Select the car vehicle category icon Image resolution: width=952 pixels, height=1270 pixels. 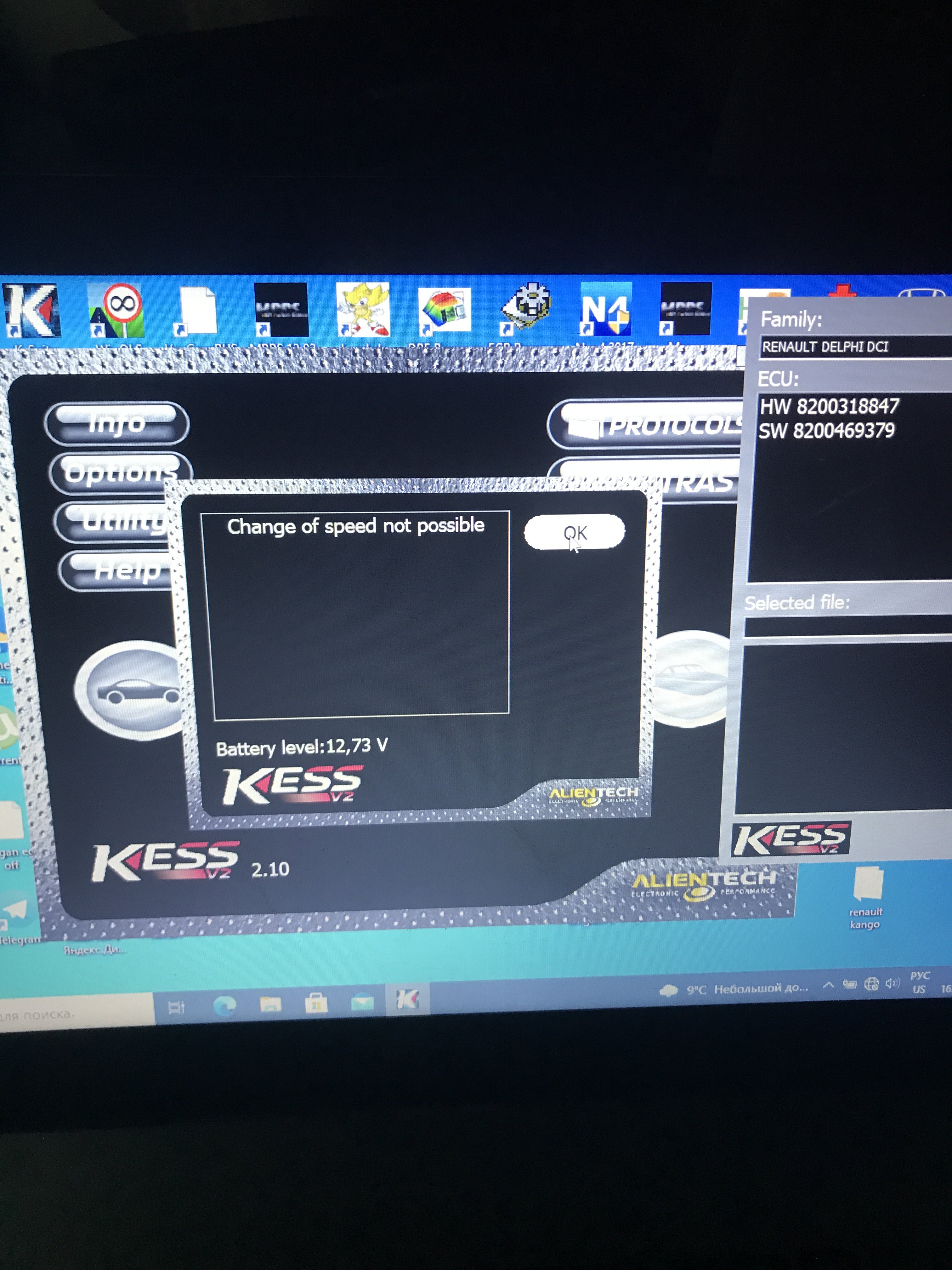[x=135, y=691]
